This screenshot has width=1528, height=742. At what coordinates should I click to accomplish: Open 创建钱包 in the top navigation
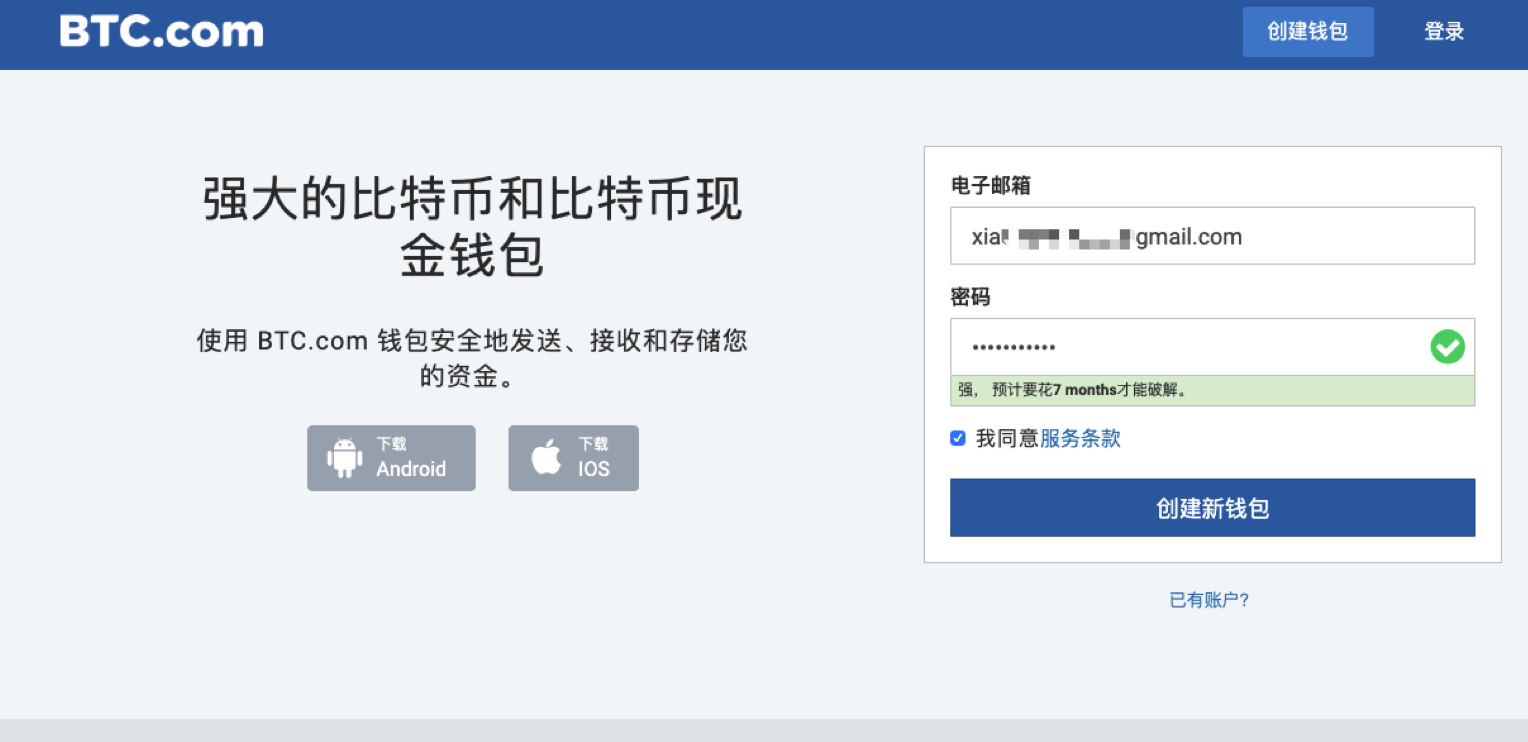[1307, 32]
